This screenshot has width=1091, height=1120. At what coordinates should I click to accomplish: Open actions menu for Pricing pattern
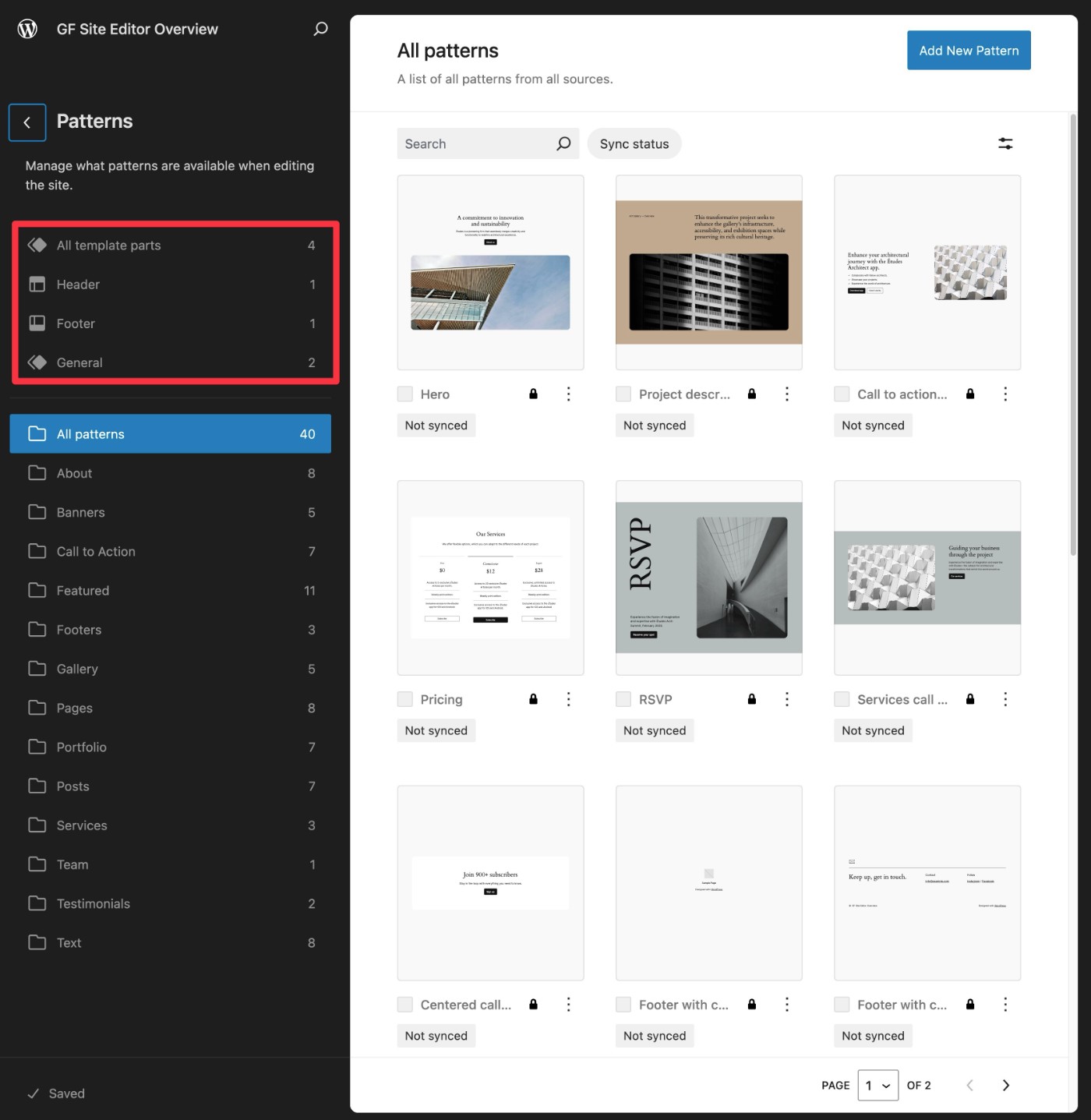[568, 699]
